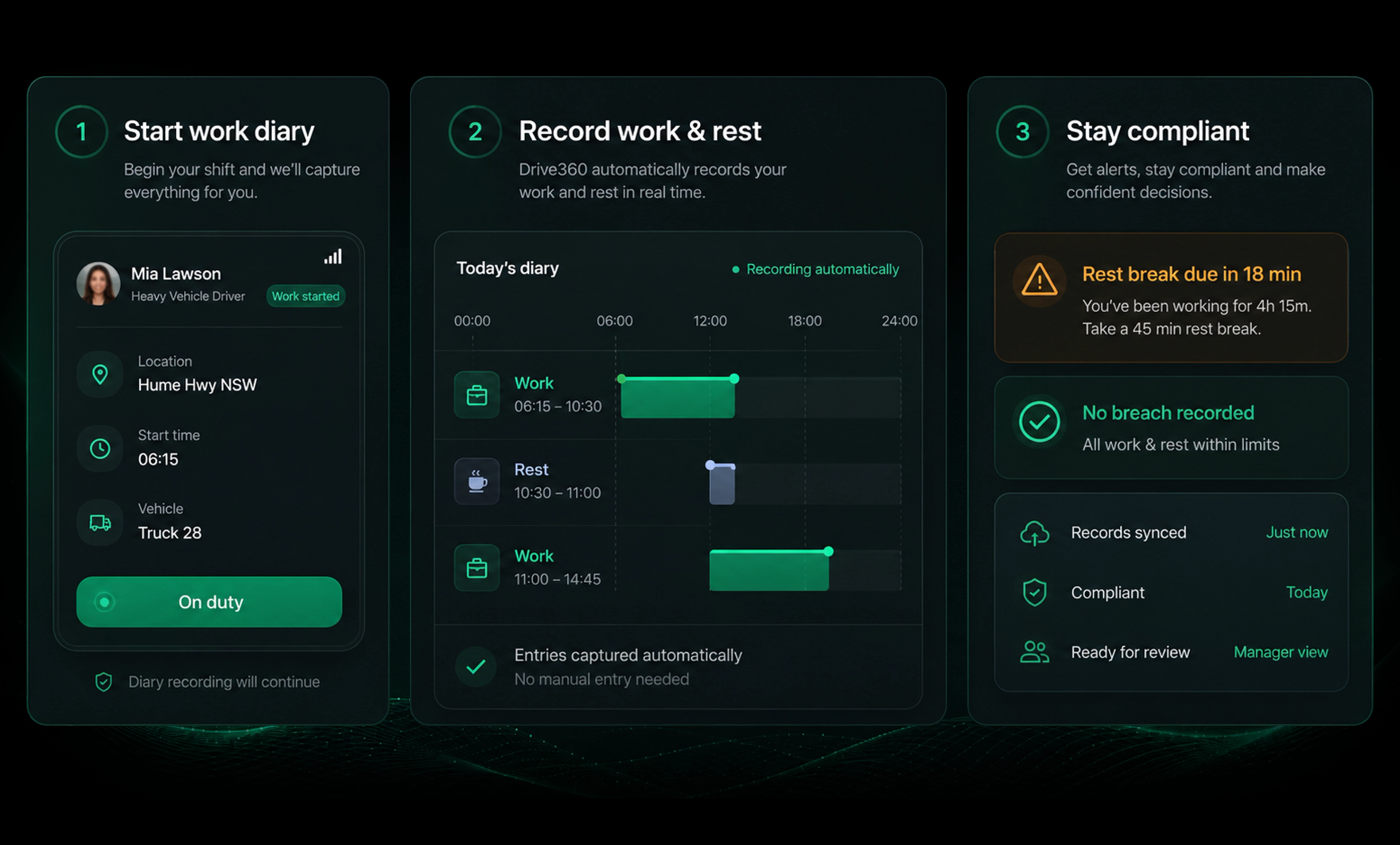Click the Today's diary heading
This screenshot has height=845, width=1400.
(507, 268)
